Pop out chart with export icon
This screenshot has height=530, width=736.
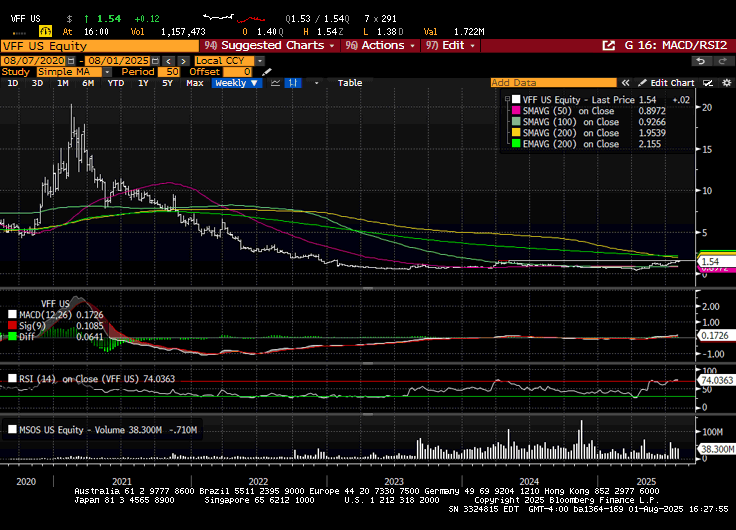(x=608, y=46)
